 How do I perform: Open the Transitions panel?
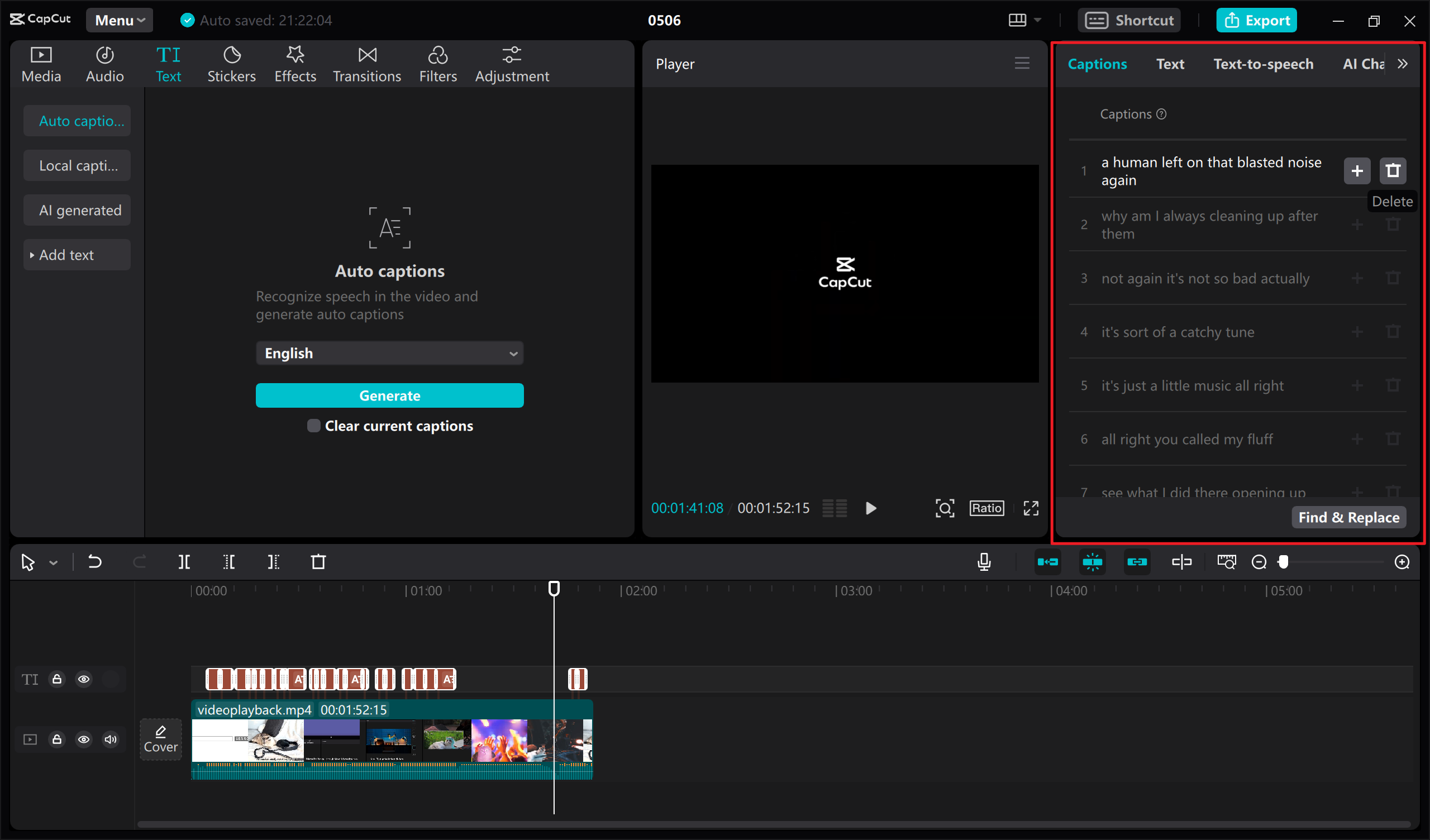[x=366, y=64]
